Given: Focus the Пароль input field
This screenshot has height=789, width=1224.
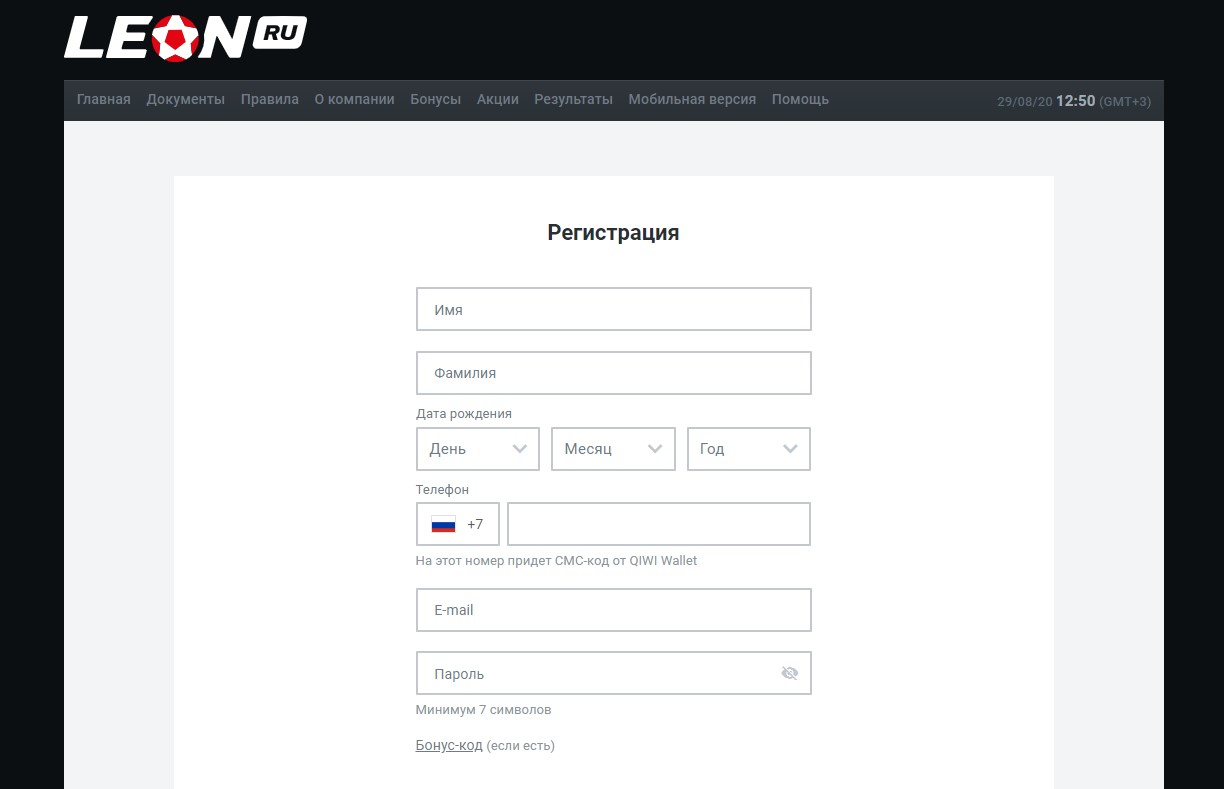Looking at the screenshot, I should [613, 673].
